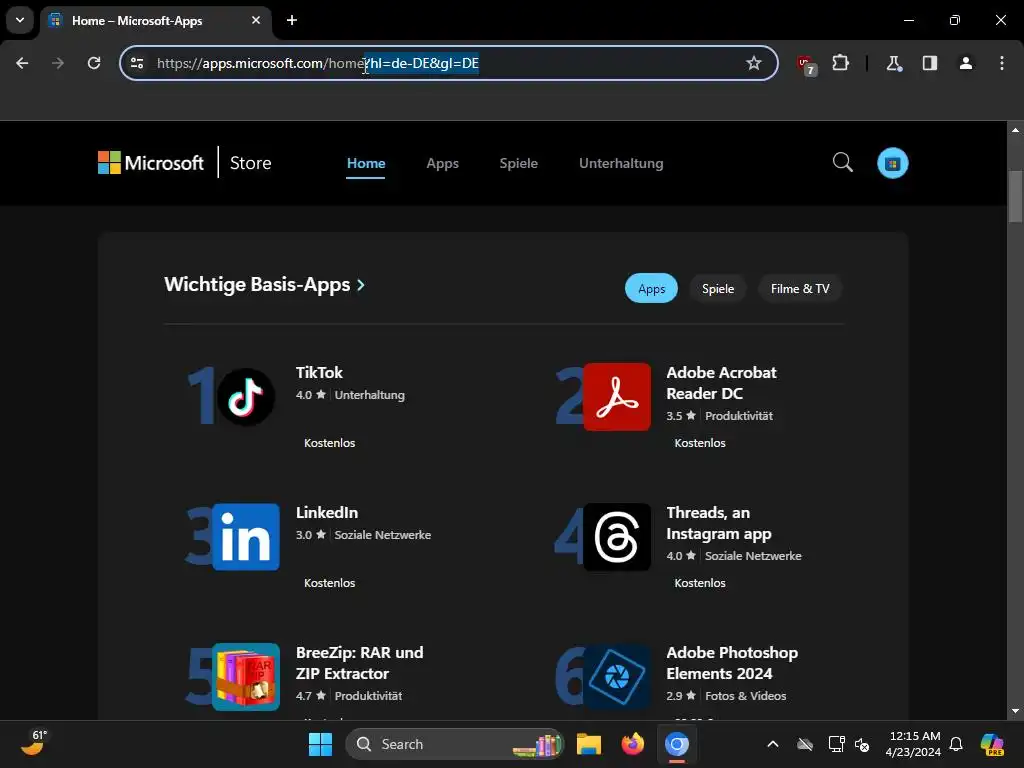Open the BreeZip app icon
The width and height of the screenshot is (1024, 768).
pos(246,677)
